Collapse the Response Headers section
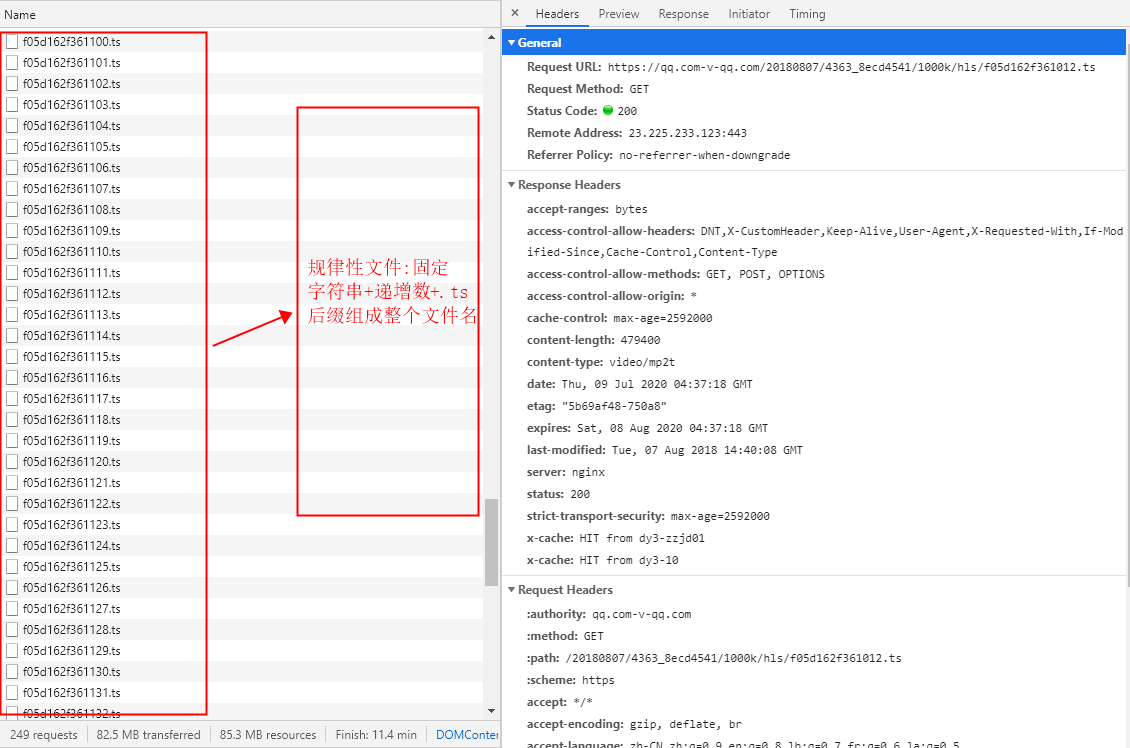 (512, 185)
